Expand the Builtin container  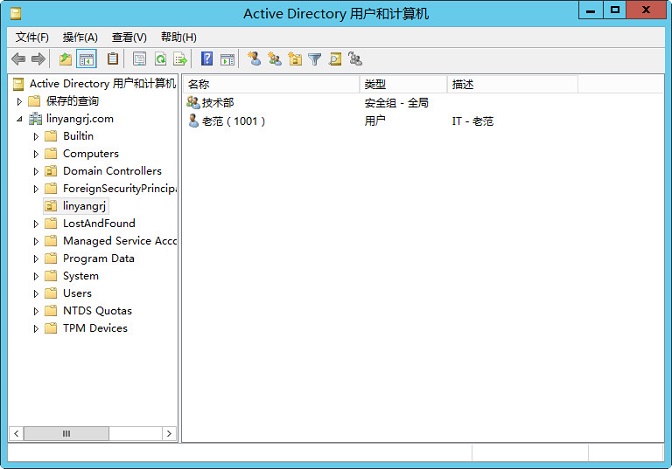[36, 136]
